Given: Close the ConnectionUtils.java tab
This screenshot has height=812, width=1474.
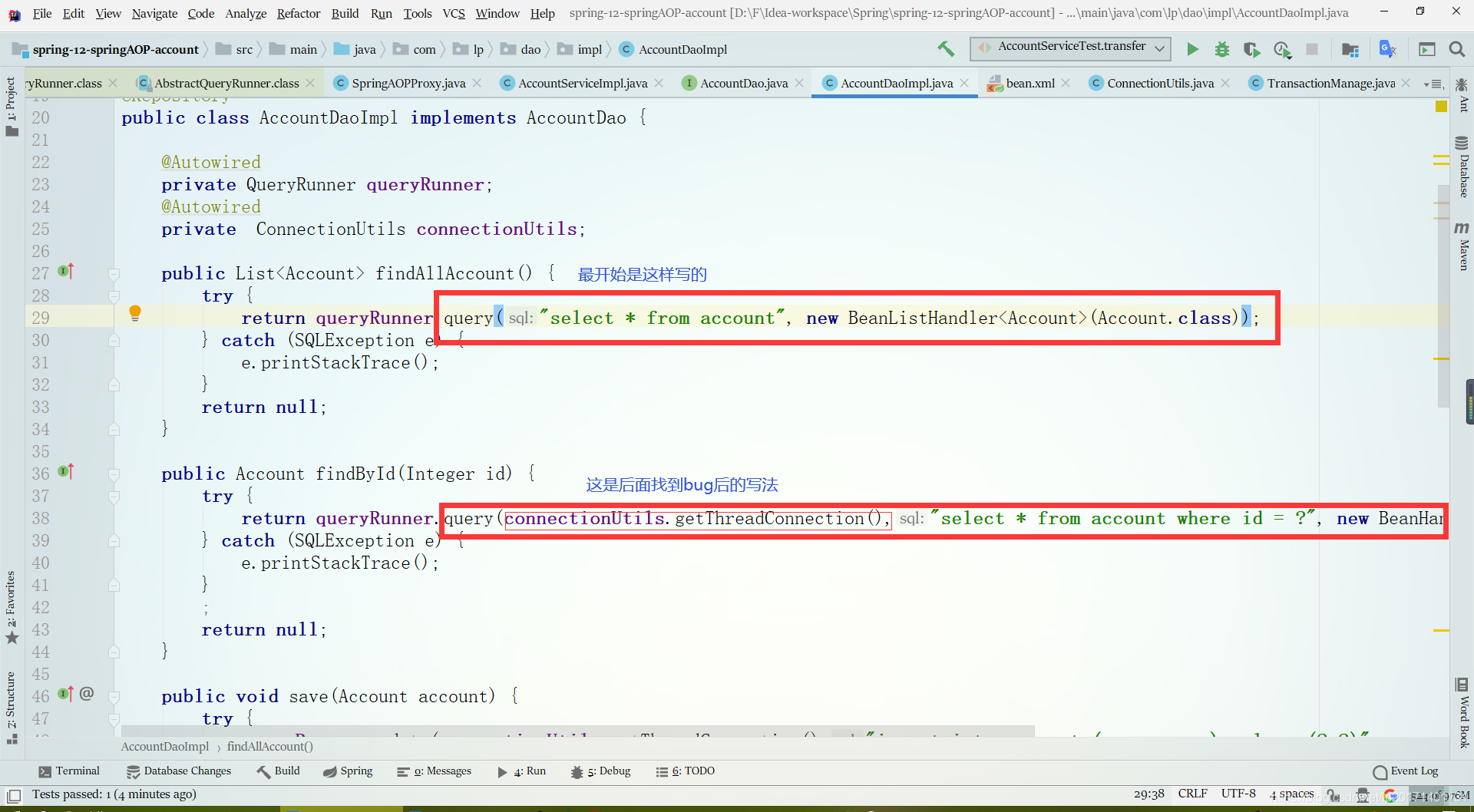Looking at the screenshot, I should tap(1225, 83).
